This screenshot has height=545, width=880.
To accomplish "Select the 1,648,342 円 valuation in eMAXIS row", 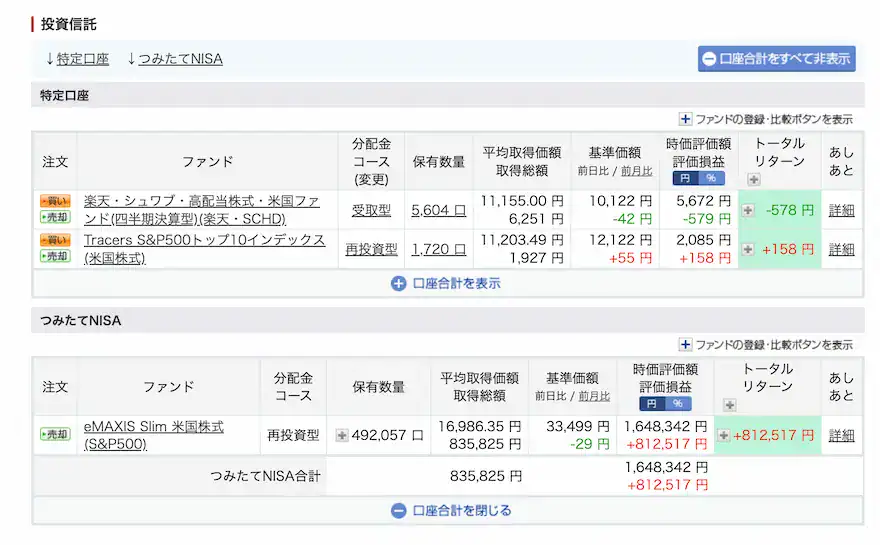I will point(666,427).
